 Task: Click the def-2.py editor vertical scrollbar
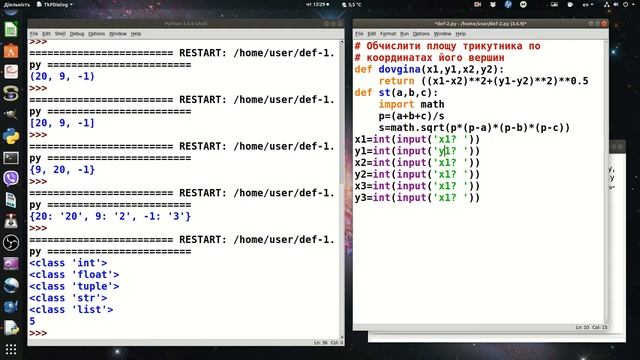[606, 182]
